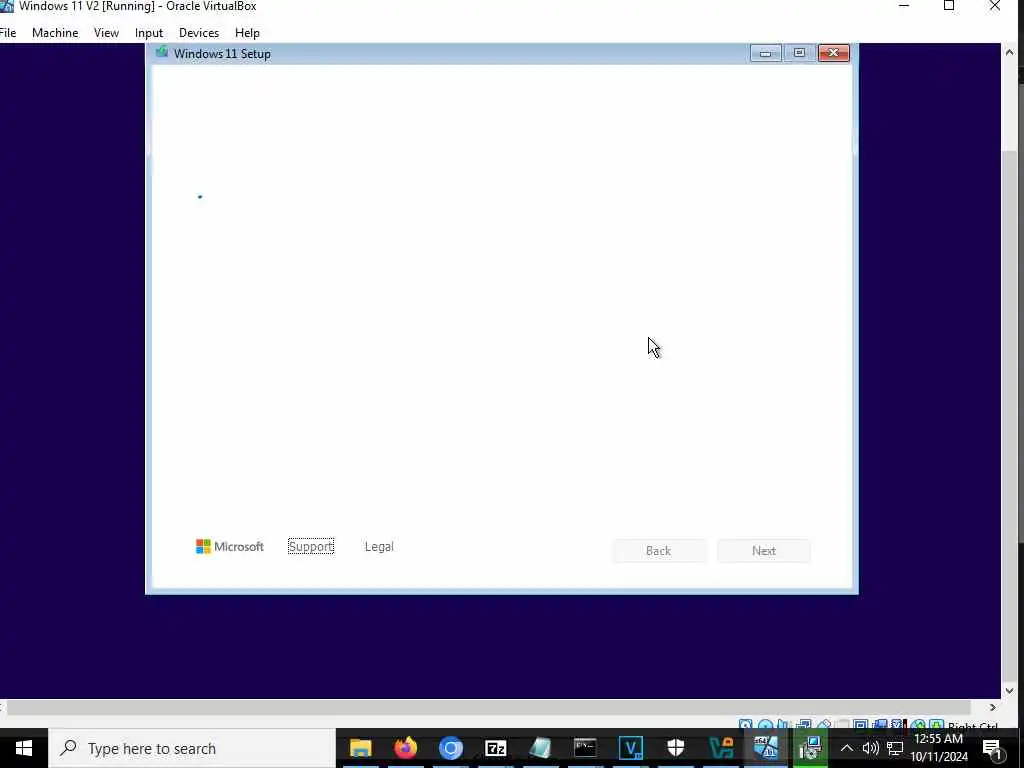The height and width of the screenshot is (768, 1024).
Task: Click the Next button in Setup
Action: [763, 551]
